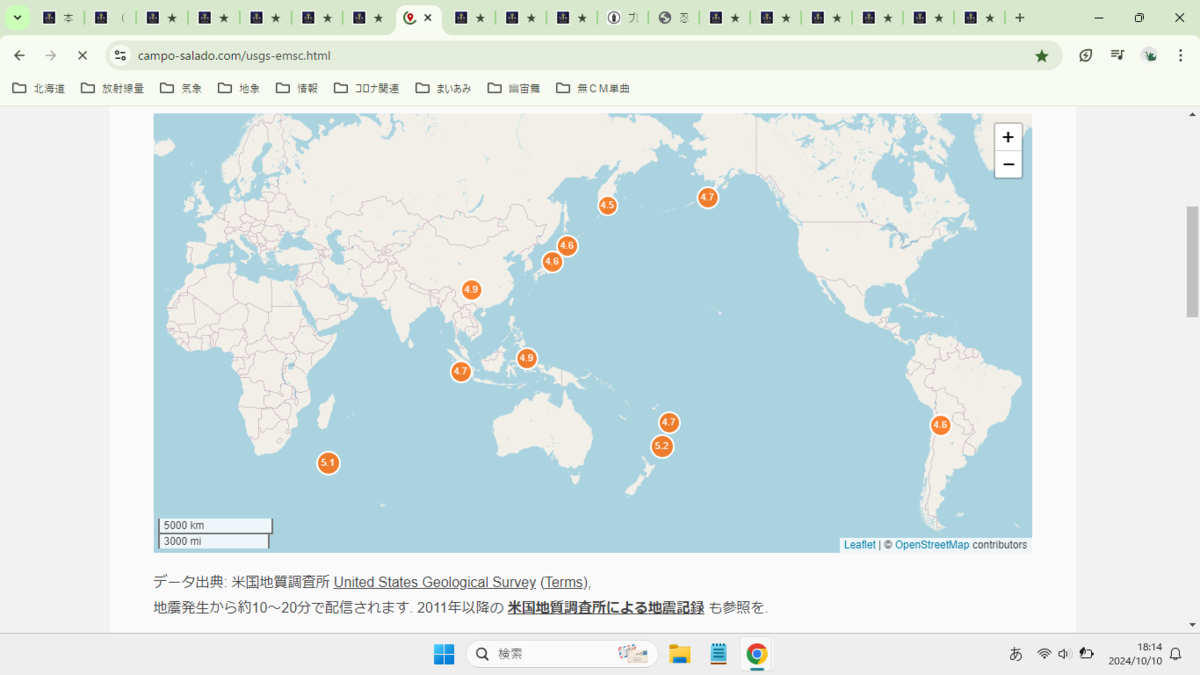Select the 5.2 magnitude earthquake marker
Image resolution: width=1200 pixels, height=675 pixels.
point(662,446)
